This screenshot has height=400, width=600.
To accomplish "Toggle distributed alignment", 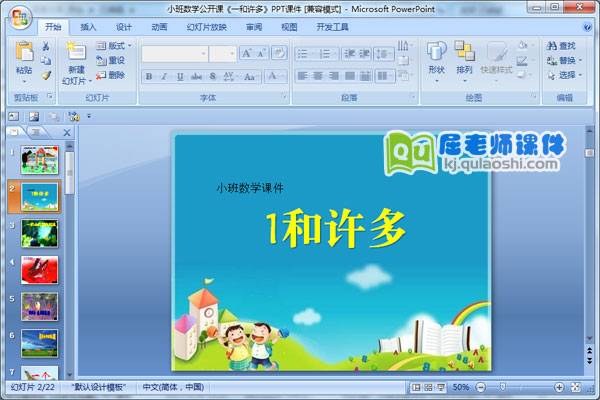I will click(x=365, y=76).
